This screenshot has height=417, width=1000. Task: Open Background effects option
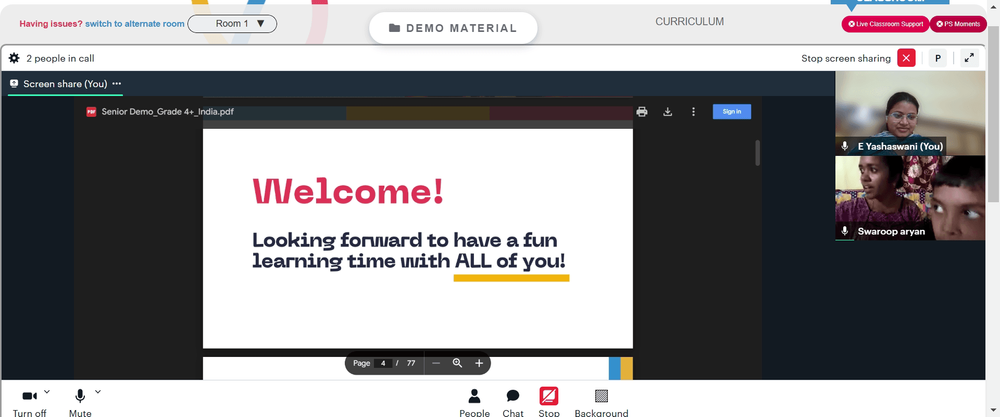[x=601, y=403]
